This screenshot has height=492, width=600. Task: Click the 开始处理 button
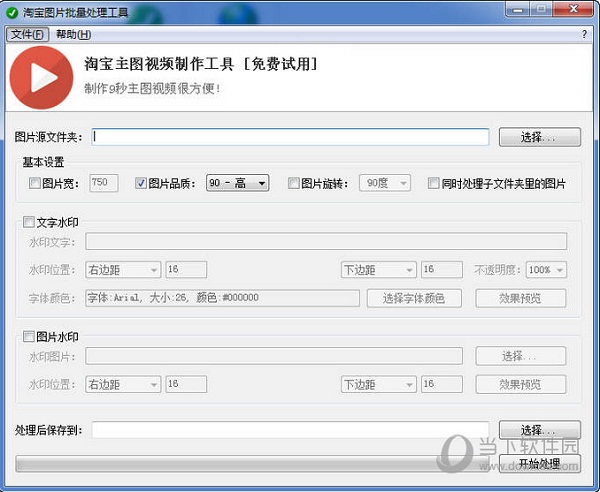(x=540, y=464)
